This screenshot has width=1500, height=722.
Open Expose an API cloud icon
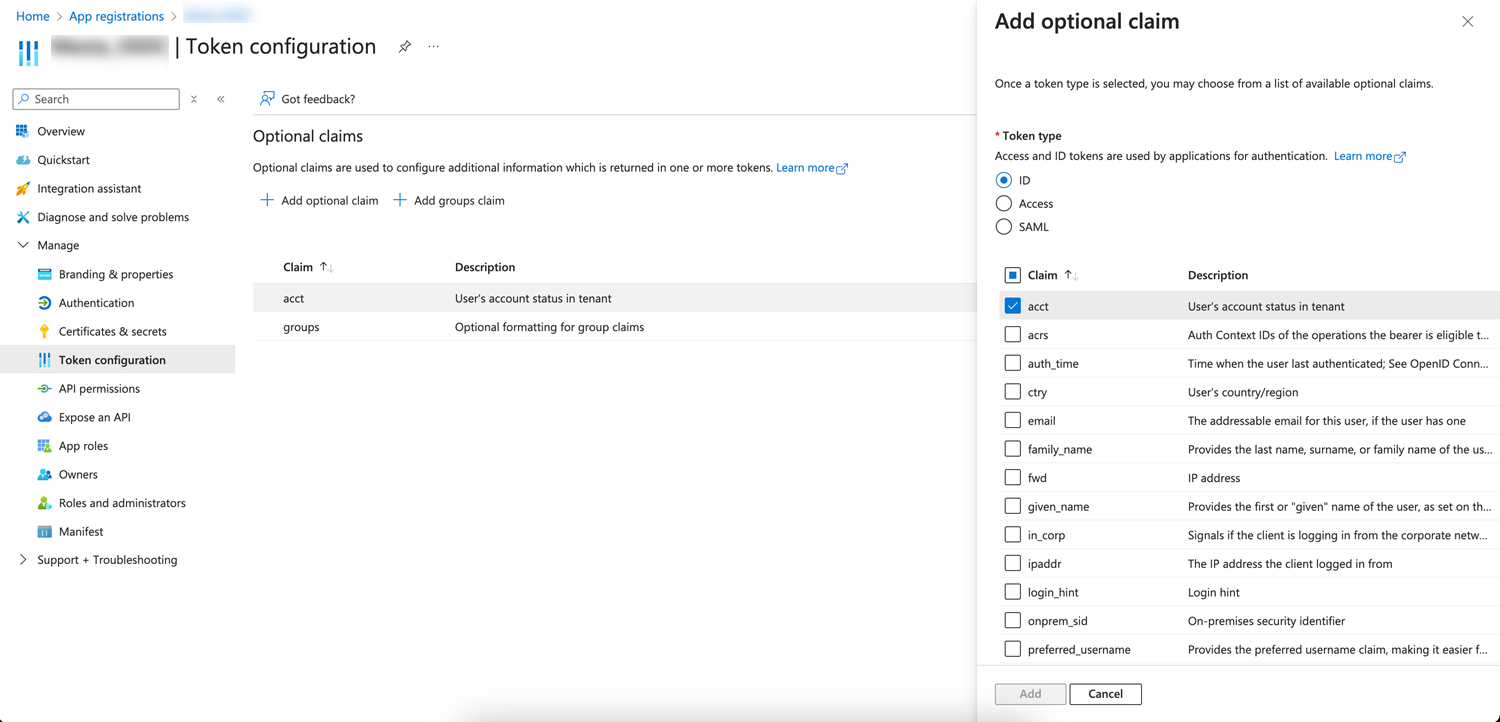pos(44,417)
